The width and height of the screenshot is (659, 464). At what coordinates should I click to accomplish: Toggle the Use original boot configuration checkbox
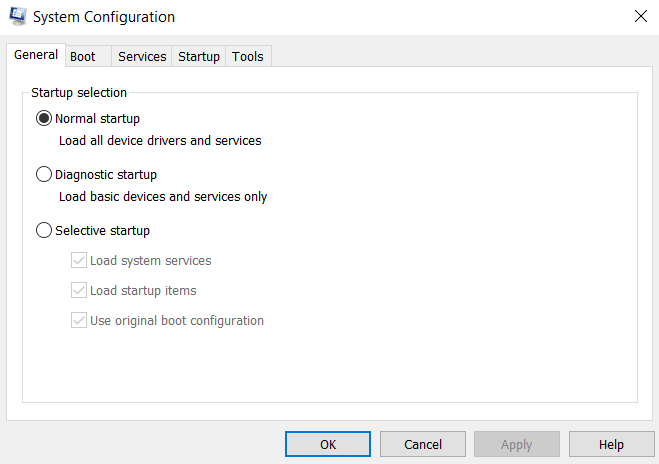pyautogui.click(x=79, y=321)
